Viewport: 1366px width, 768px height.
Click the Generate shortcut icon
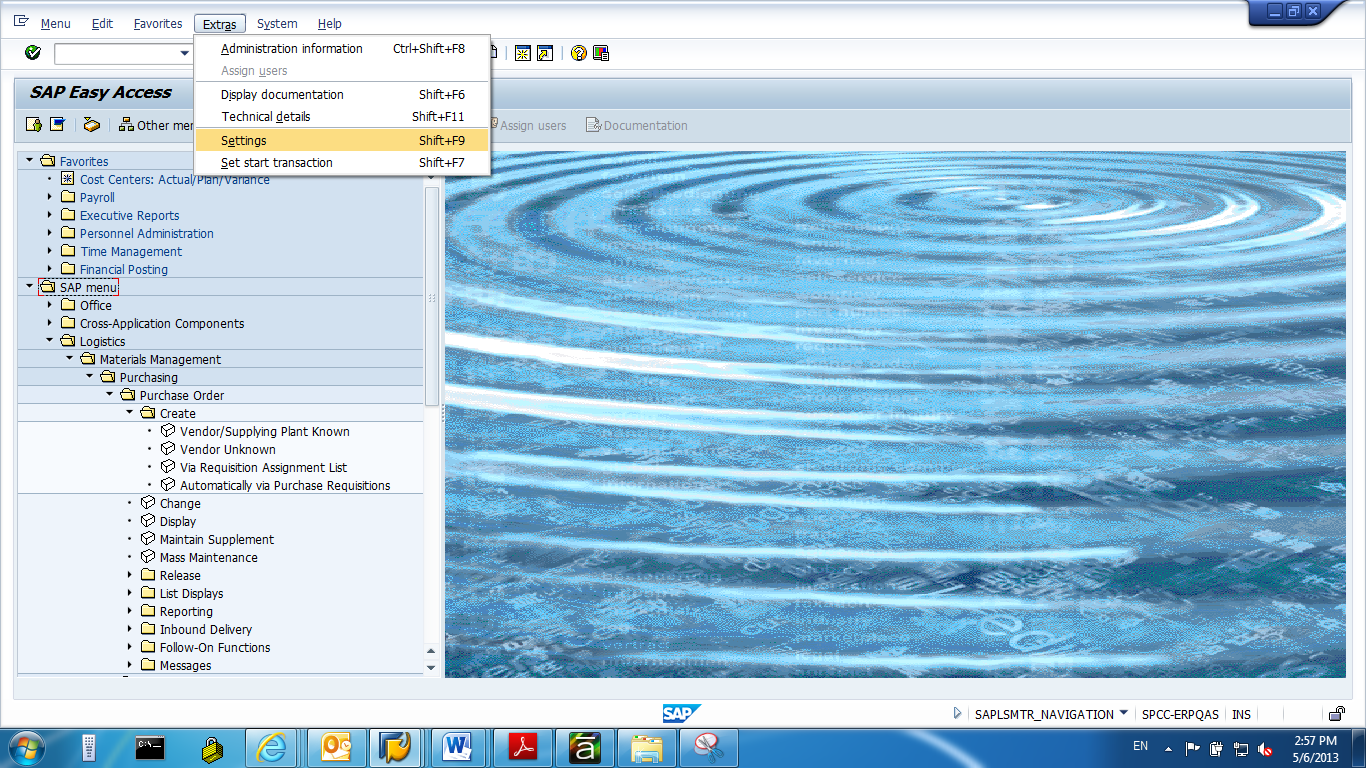543,52
